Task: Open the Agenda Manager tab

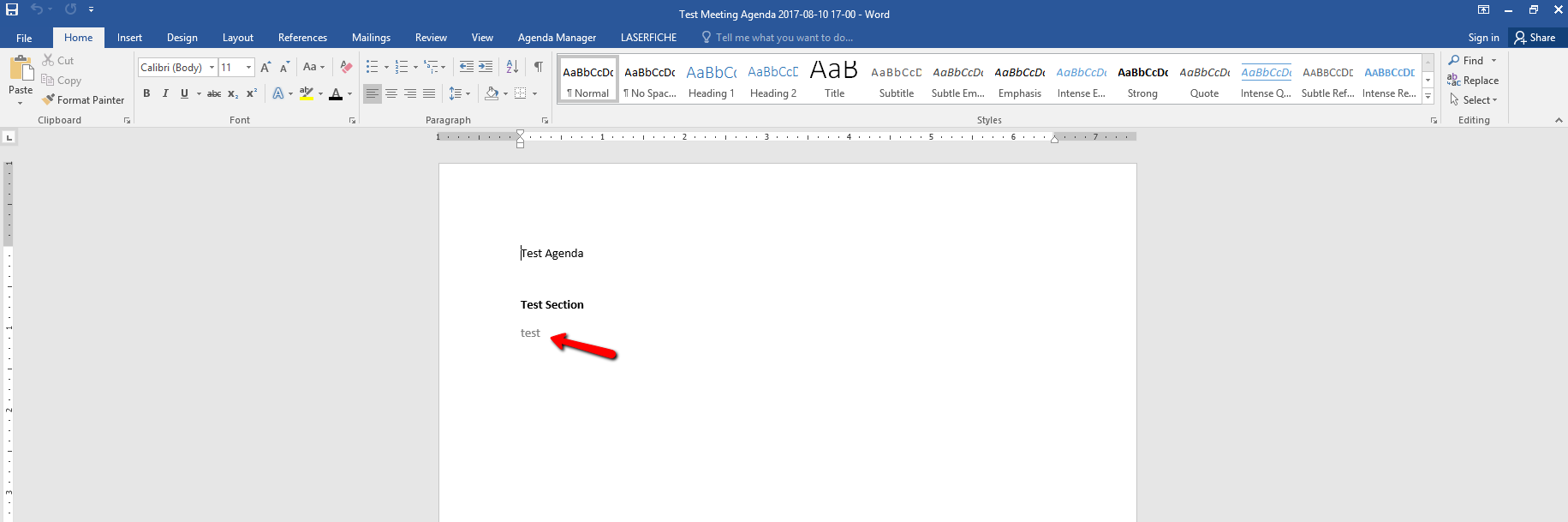Action: [x=557, y=38]
